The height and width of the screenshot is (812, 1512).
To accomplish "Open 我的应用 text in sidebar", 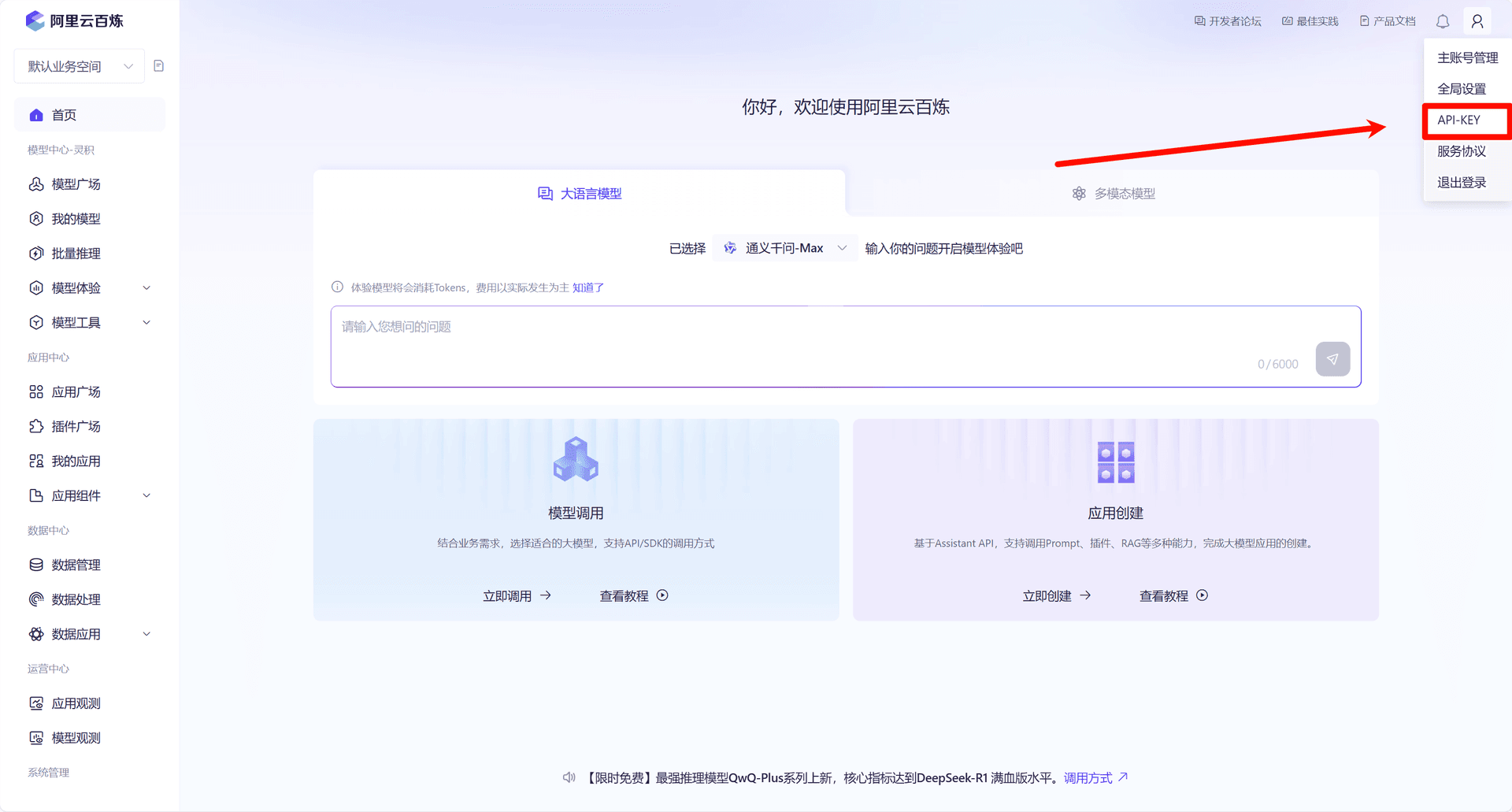I will point(76,462).
